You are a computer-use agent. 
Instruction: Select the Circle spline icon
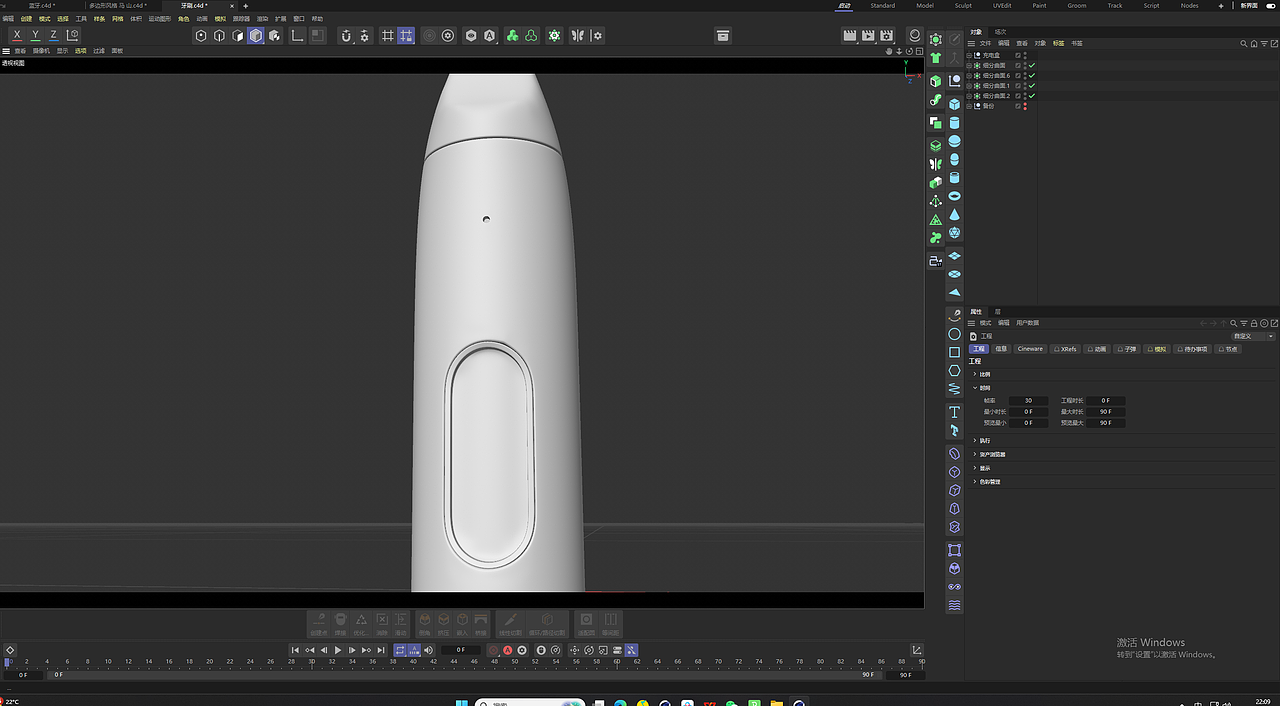point(954,334)
